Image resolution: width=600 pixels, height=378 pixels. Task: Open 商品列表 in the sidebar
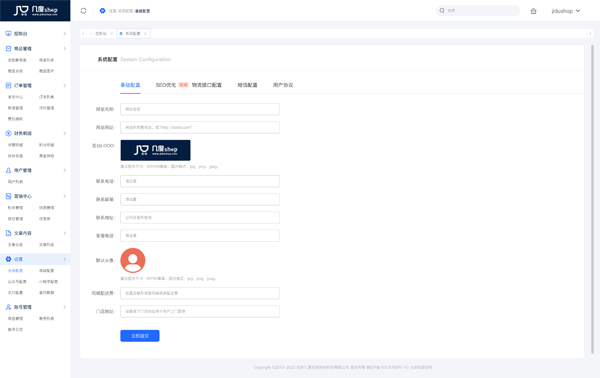(x=46, y=60)
